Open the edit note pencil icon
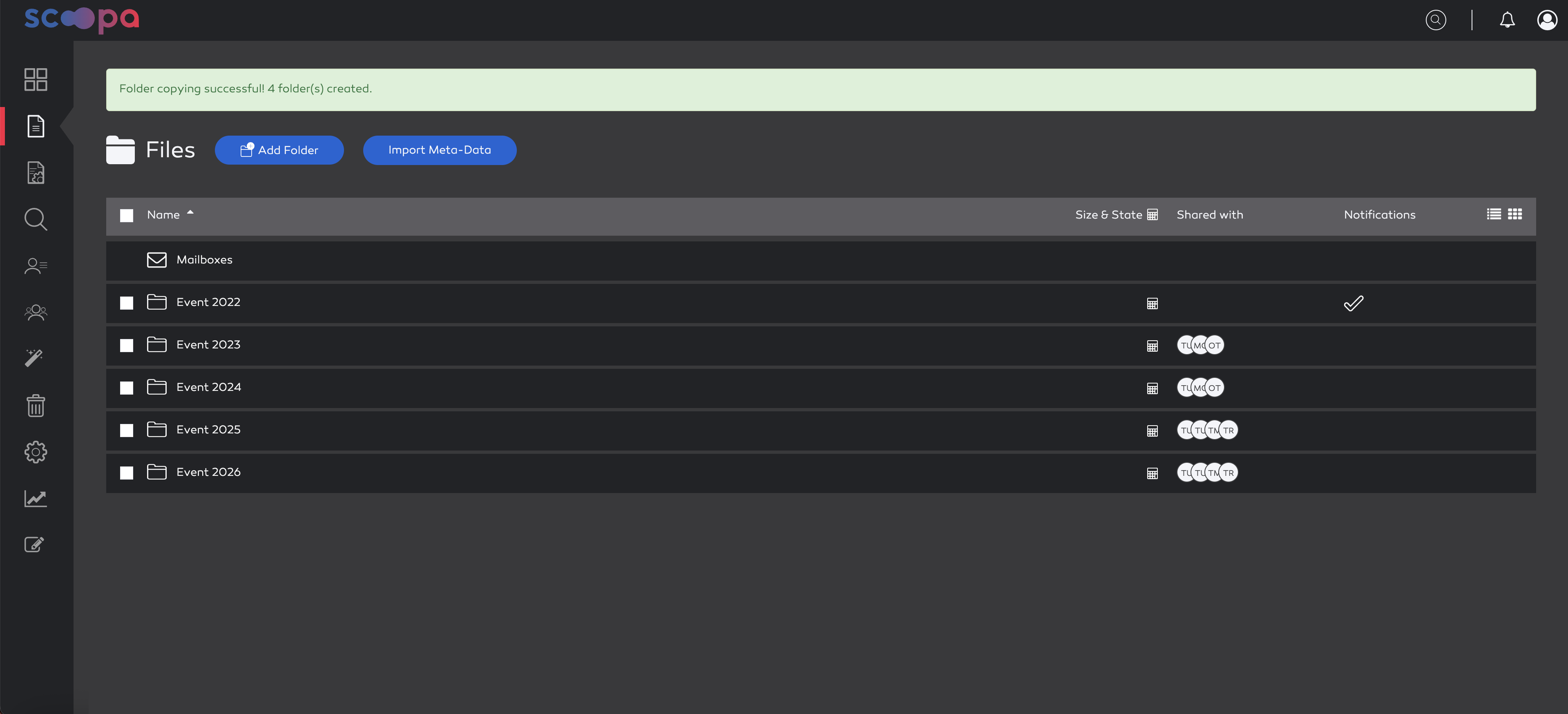The width and height of the screenshot is (1568, 714). [x=34, y=544]
